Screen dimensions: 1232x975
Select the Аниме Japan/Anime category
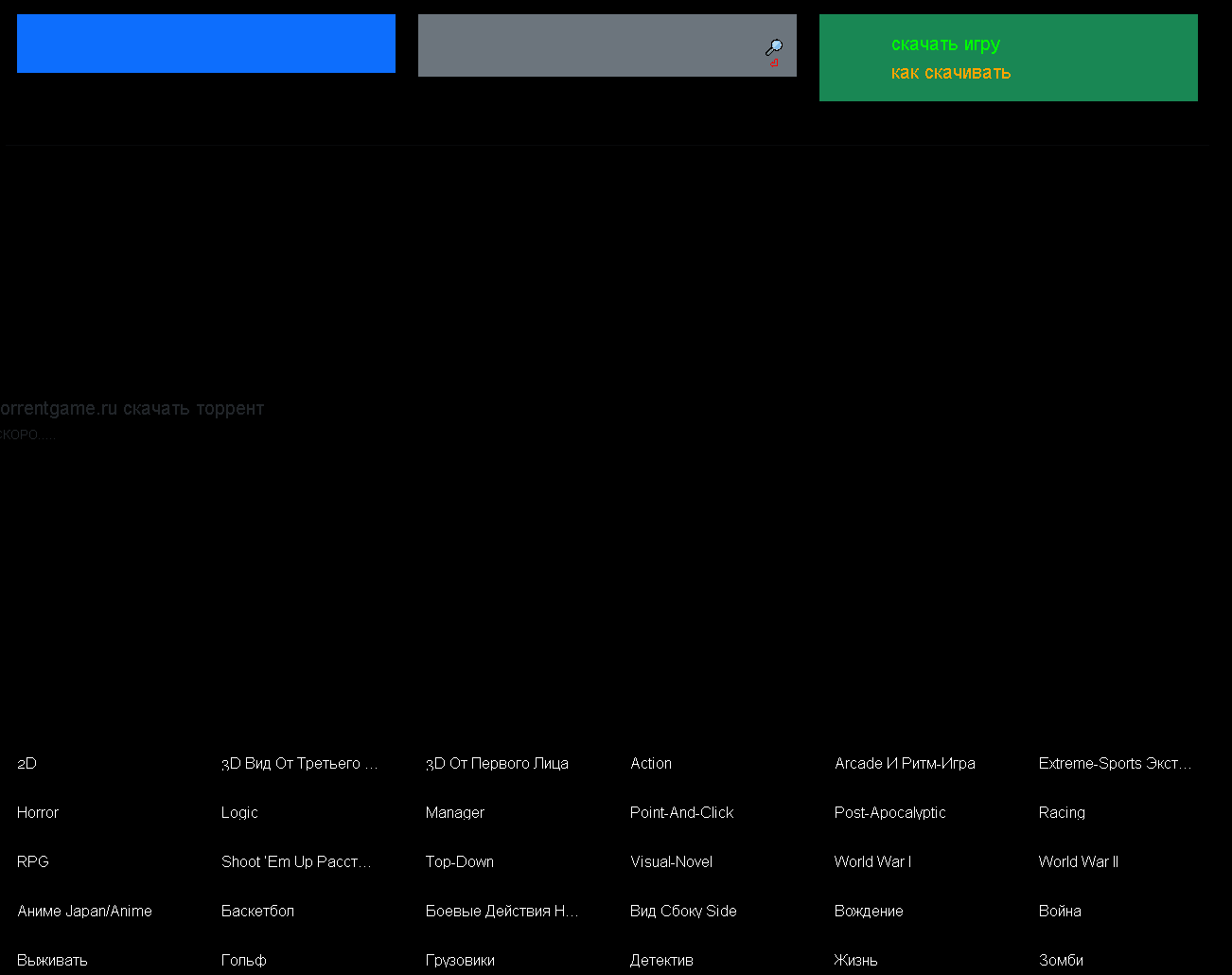pos(84,912)
